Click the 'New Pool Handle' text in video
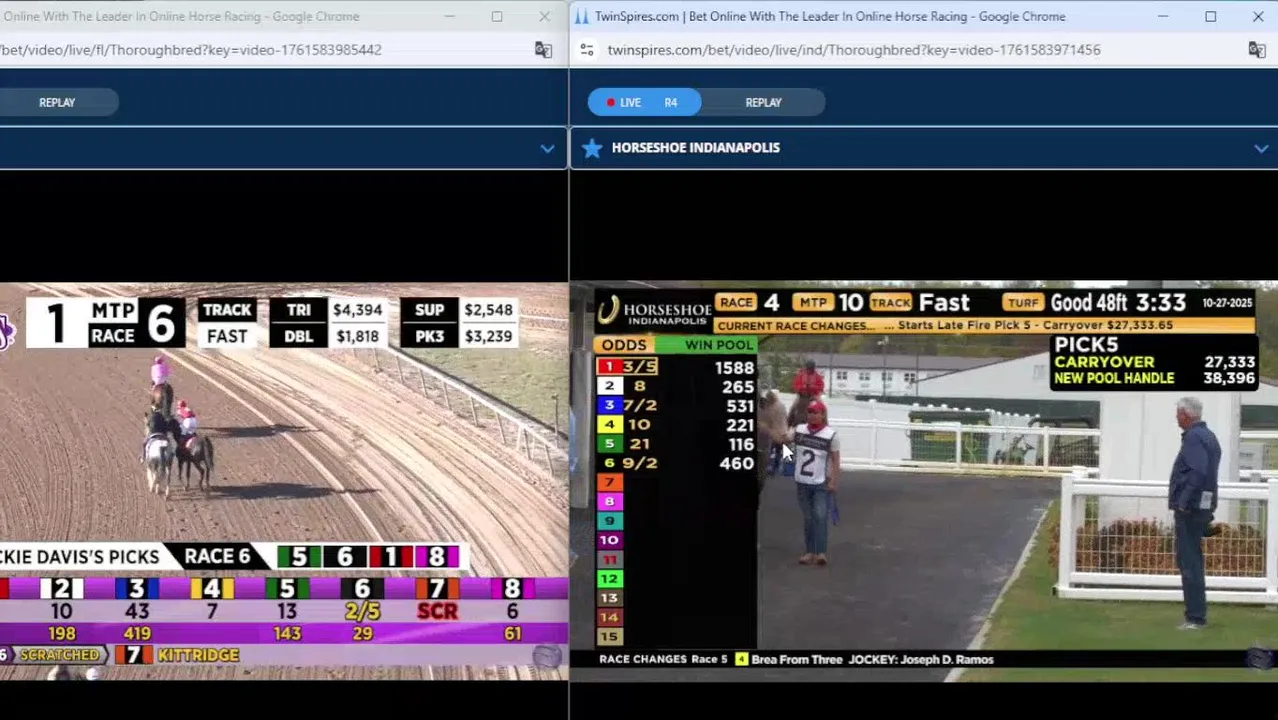 (x=1114, y=378)
